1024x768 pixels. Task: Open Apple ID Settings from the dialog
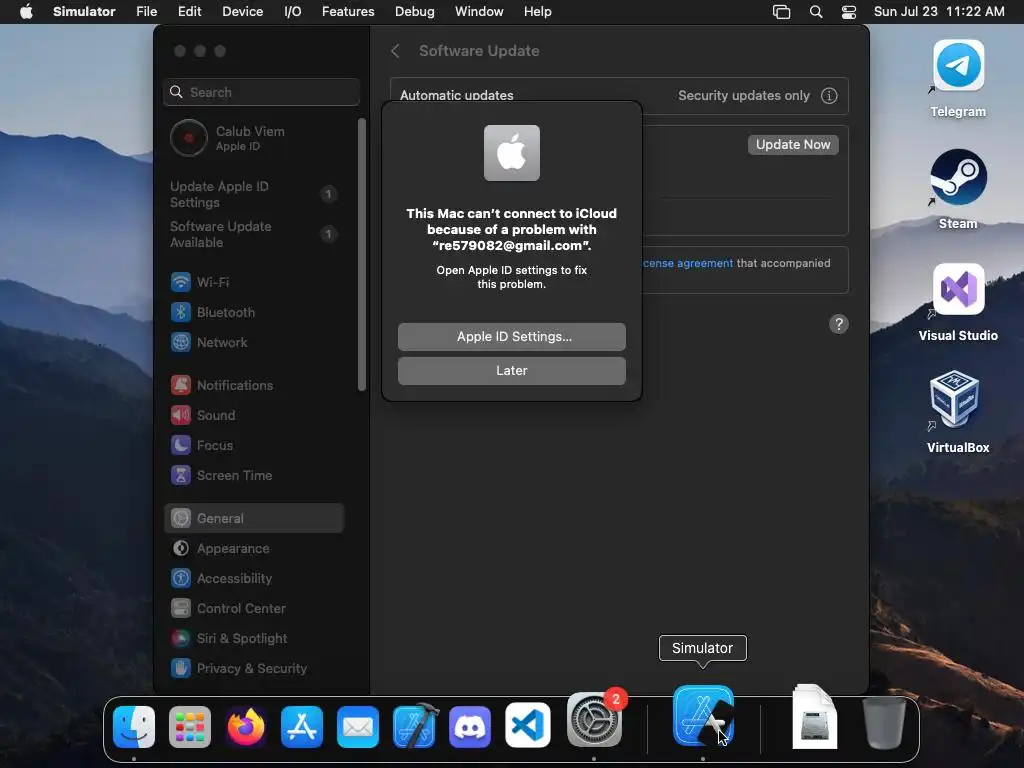point(511,336)
